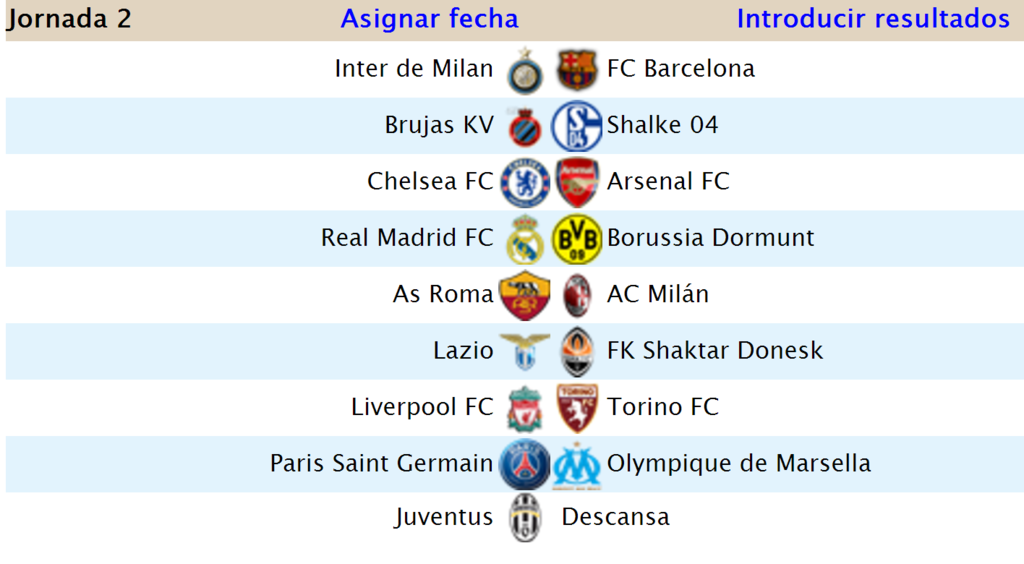Click the Brujas KV team name
Image resolution: width=1024 pixels, height=564 pixels.
click(x=439, y=125)
